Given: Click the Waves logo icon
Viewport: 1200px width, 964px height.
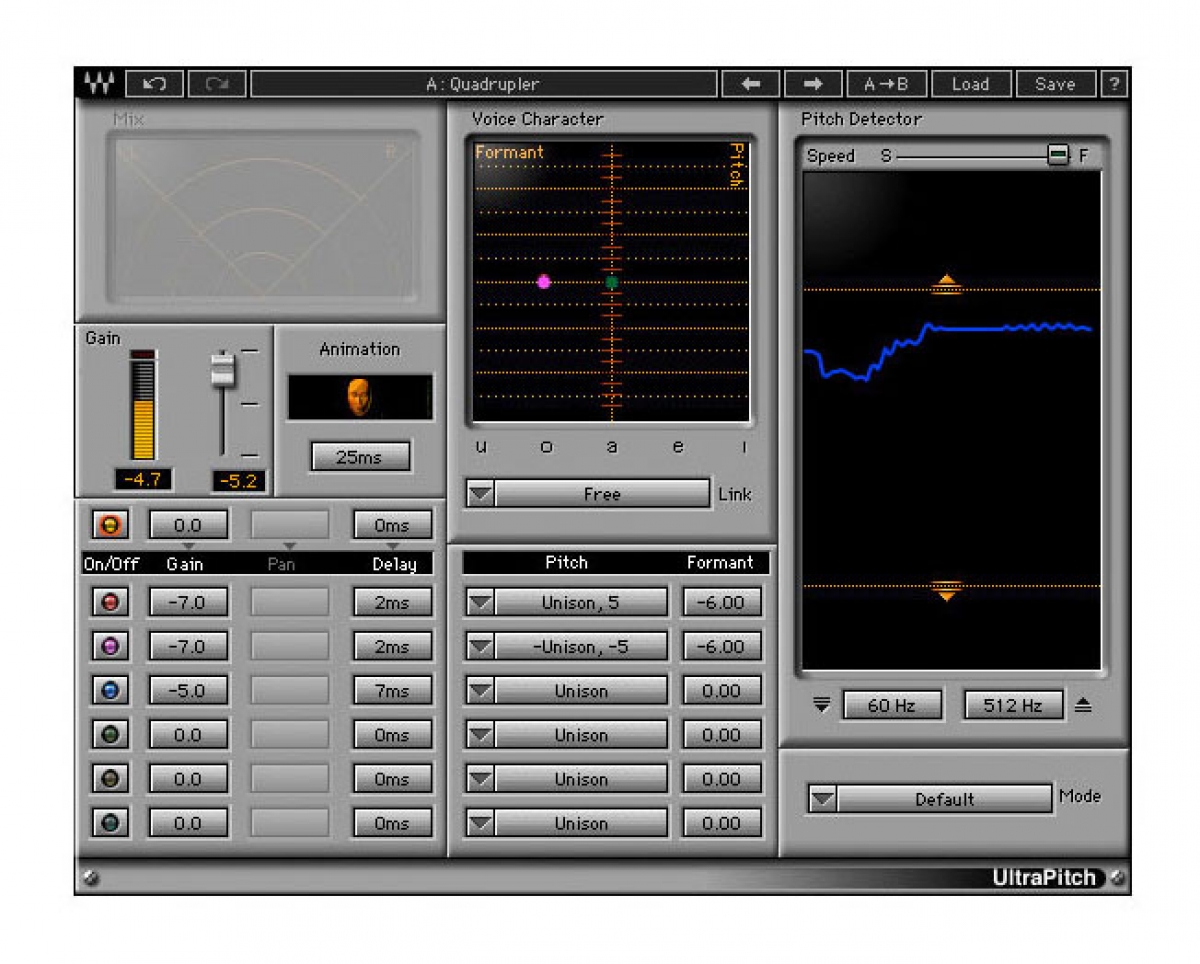Looking at the screenshot, I should pos(99,84).
